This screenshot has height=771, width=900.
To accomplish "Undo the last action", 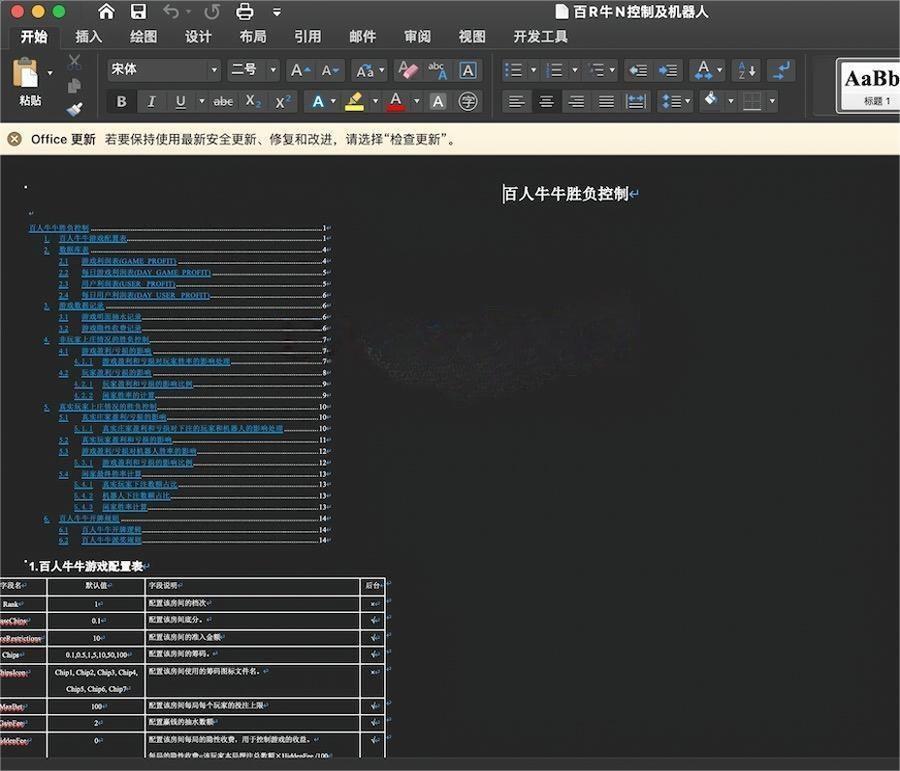I will click(x=170, y=11).
